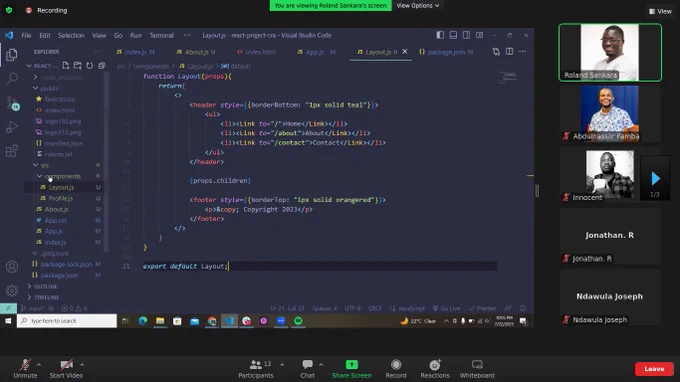Open Zoom View button top right
The image size is (680, 382).
point(660,11)
